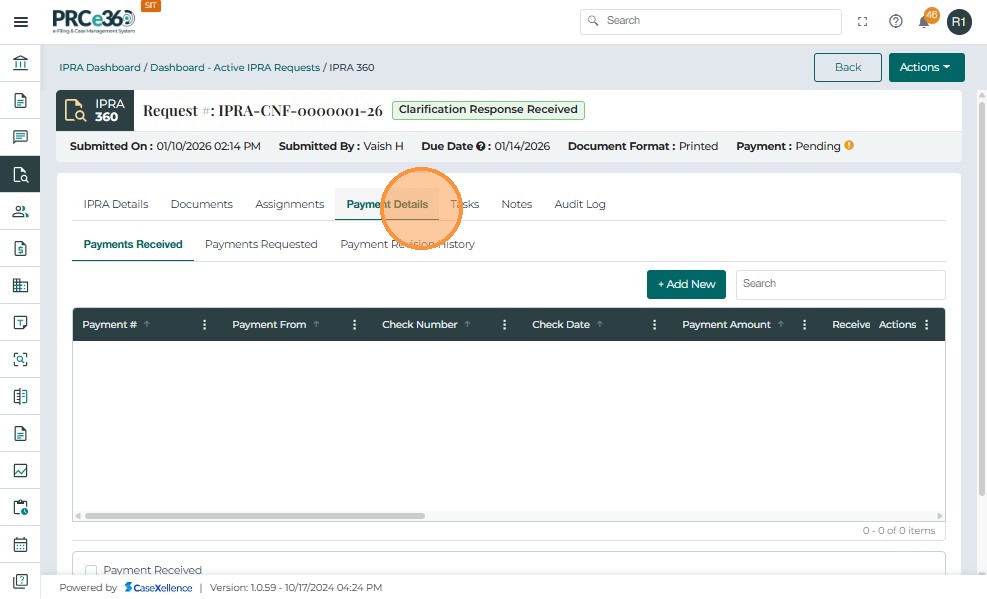Switch to the Documents tab

(201, 204)
